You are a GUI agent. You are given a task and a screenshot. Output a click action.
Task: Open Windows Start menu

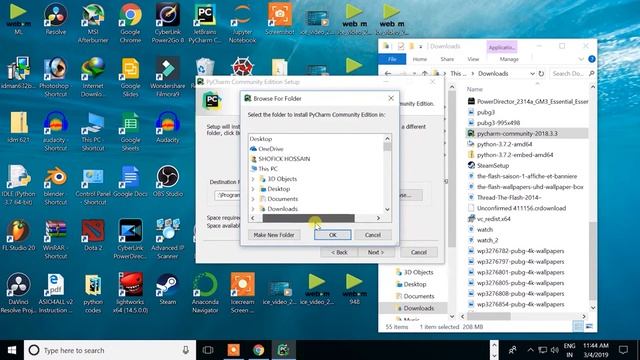click(x=12, y=350)
